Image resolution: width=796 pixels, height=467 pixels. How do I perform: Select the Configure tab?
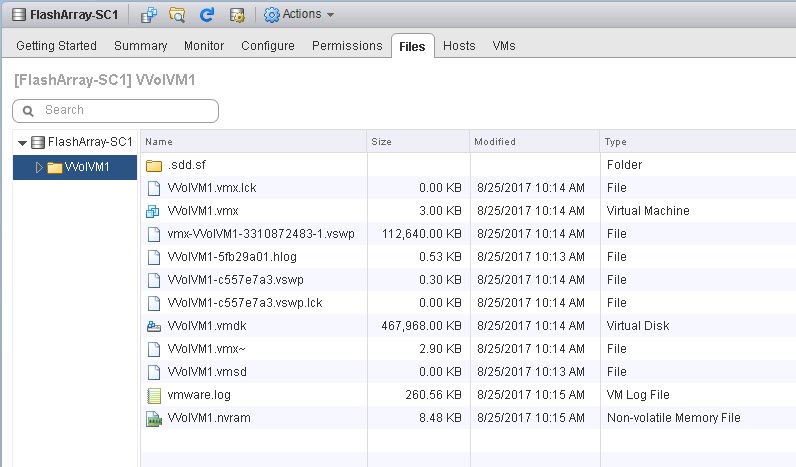click(x=268, y=46)
